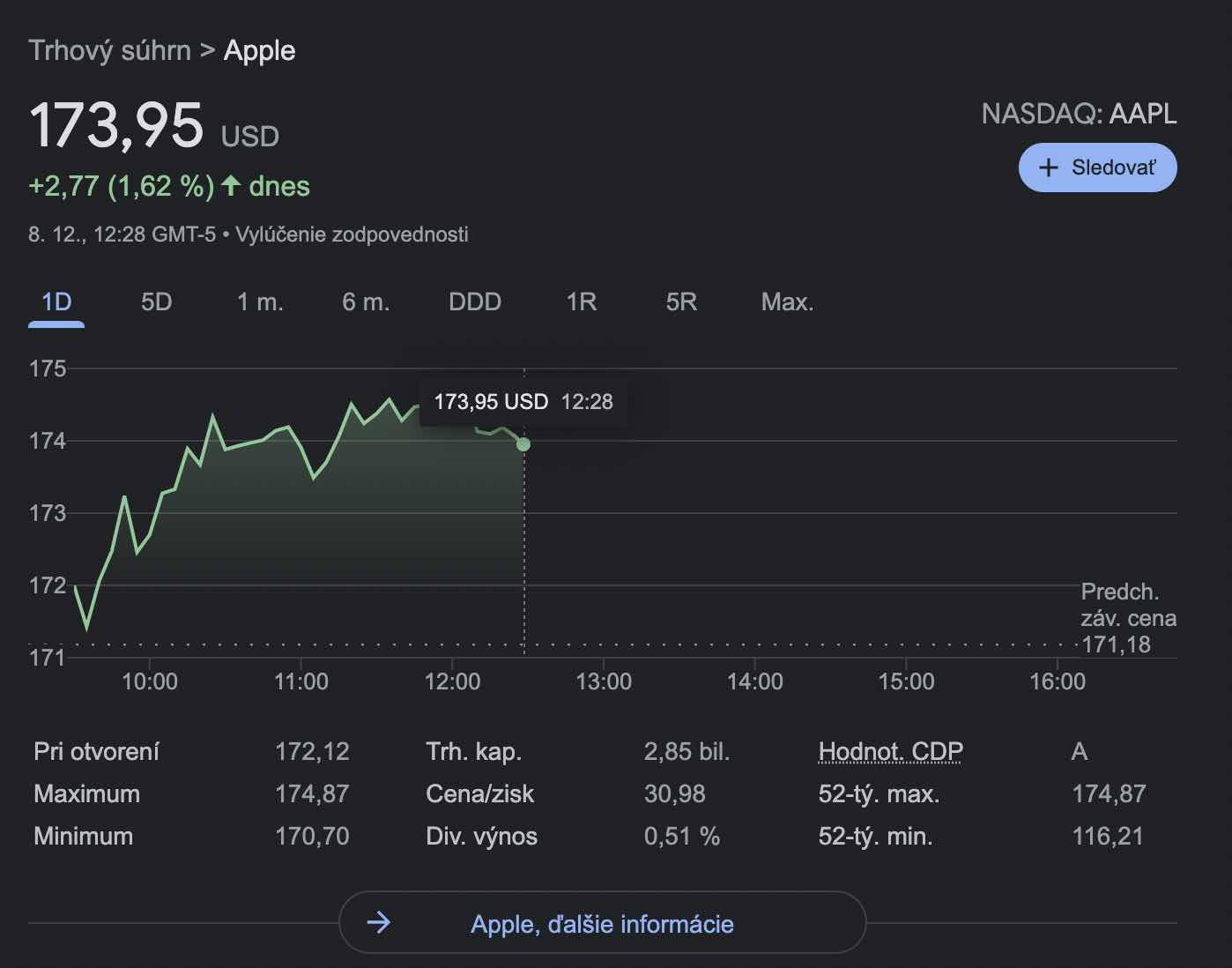The image size is (1232, 968).
Task: Click the plus icon in Sledovať button
Action: coord(1048,168)
